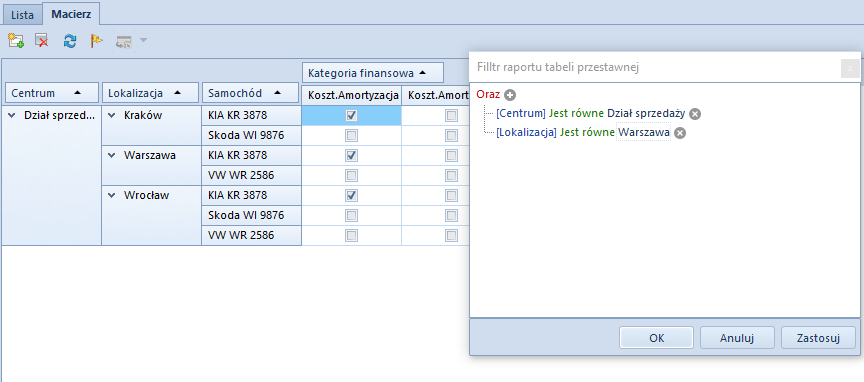This screenshot has height=382, width=864.
Task: Check Koszt.Amortyzacja for Kraków KIA KR 3878
Action: (x=351, y=116)
